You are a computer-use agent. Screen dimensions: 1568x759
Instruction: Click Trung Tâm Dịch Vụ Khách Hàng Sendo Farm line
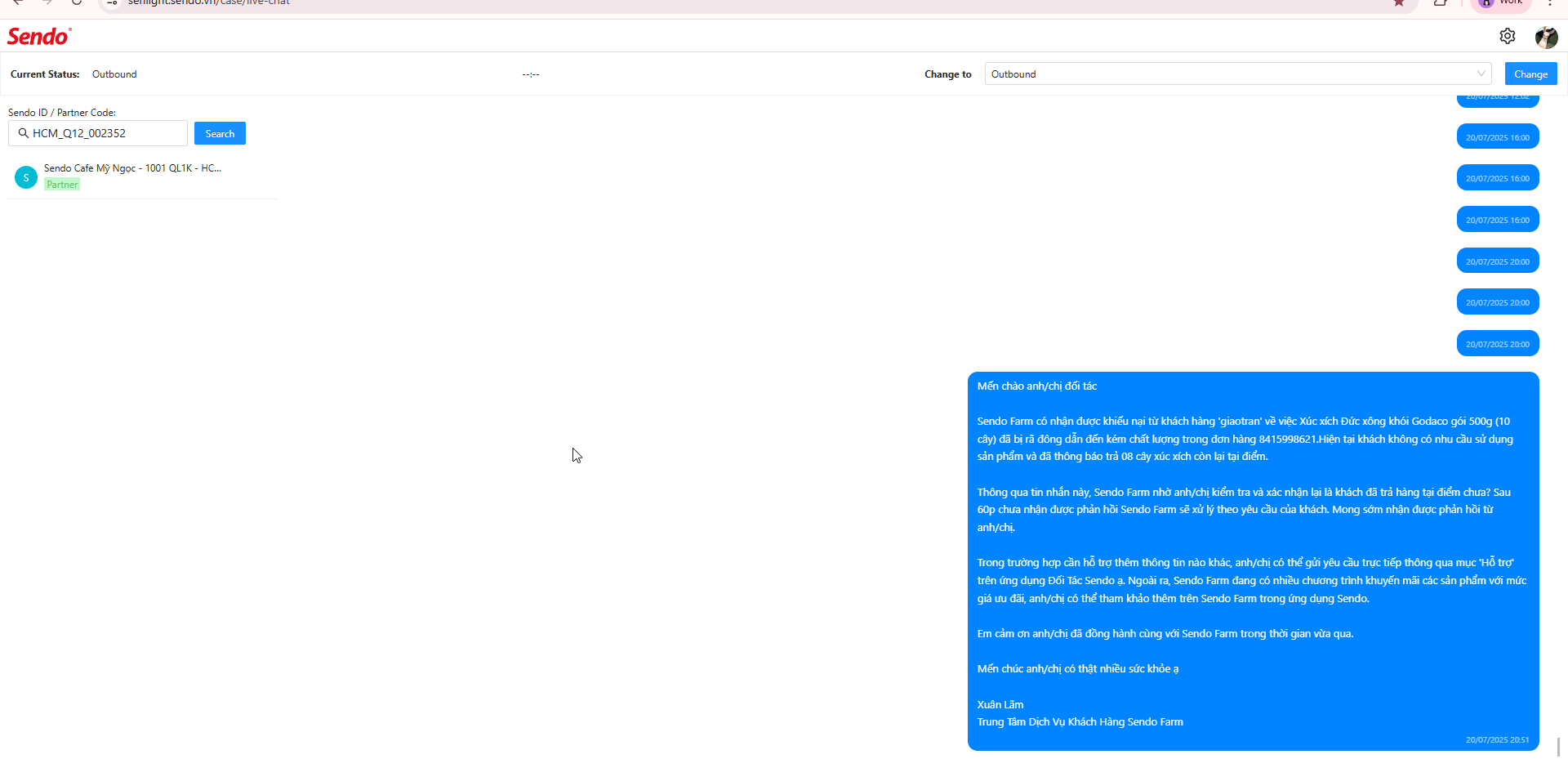pyautogui.click(x=1080, y=722)
